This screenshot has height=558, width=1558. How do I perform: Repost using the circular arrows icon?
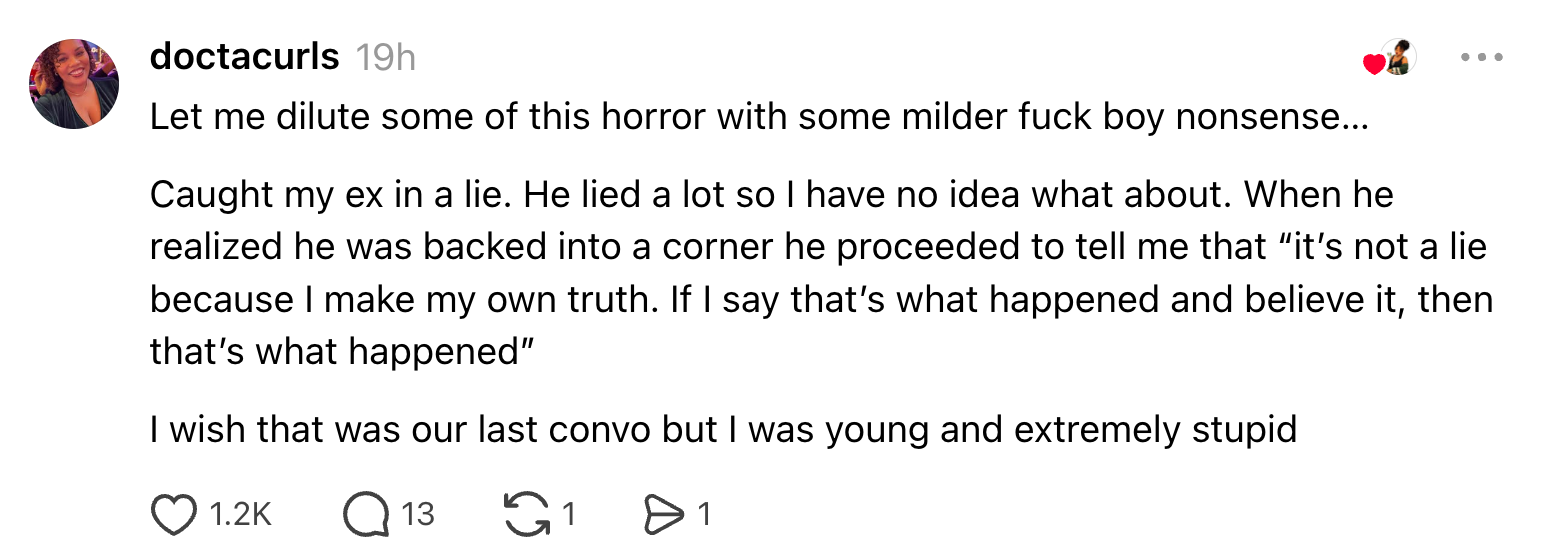[x=525, y=514]
